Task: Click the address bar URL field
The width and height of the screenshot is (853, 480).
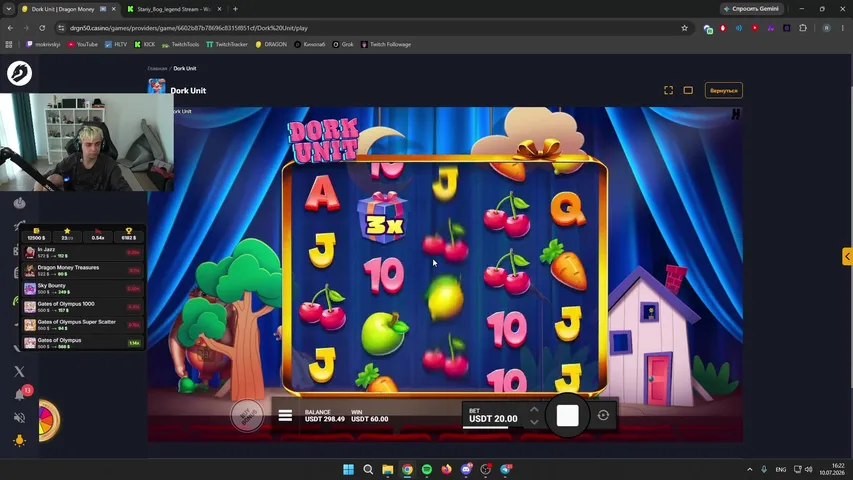Action: point(370,28)
